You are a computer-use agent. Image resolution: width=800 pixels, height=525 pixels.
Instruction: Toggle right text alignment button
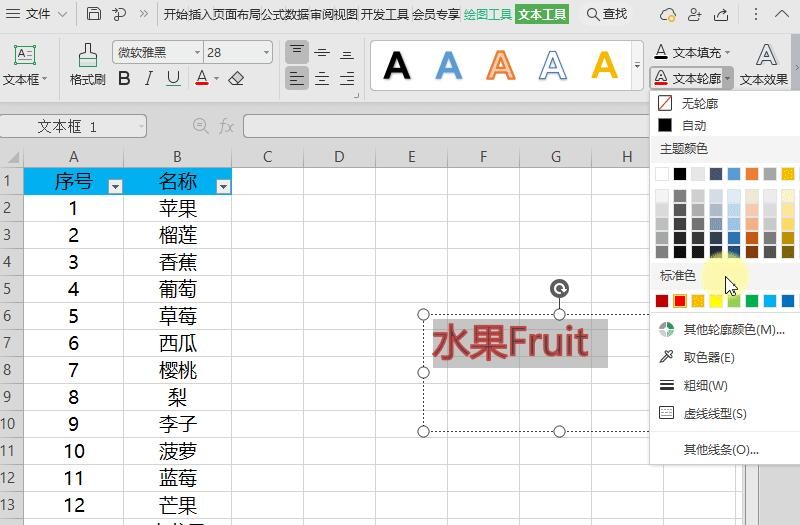tap(346, 78)
